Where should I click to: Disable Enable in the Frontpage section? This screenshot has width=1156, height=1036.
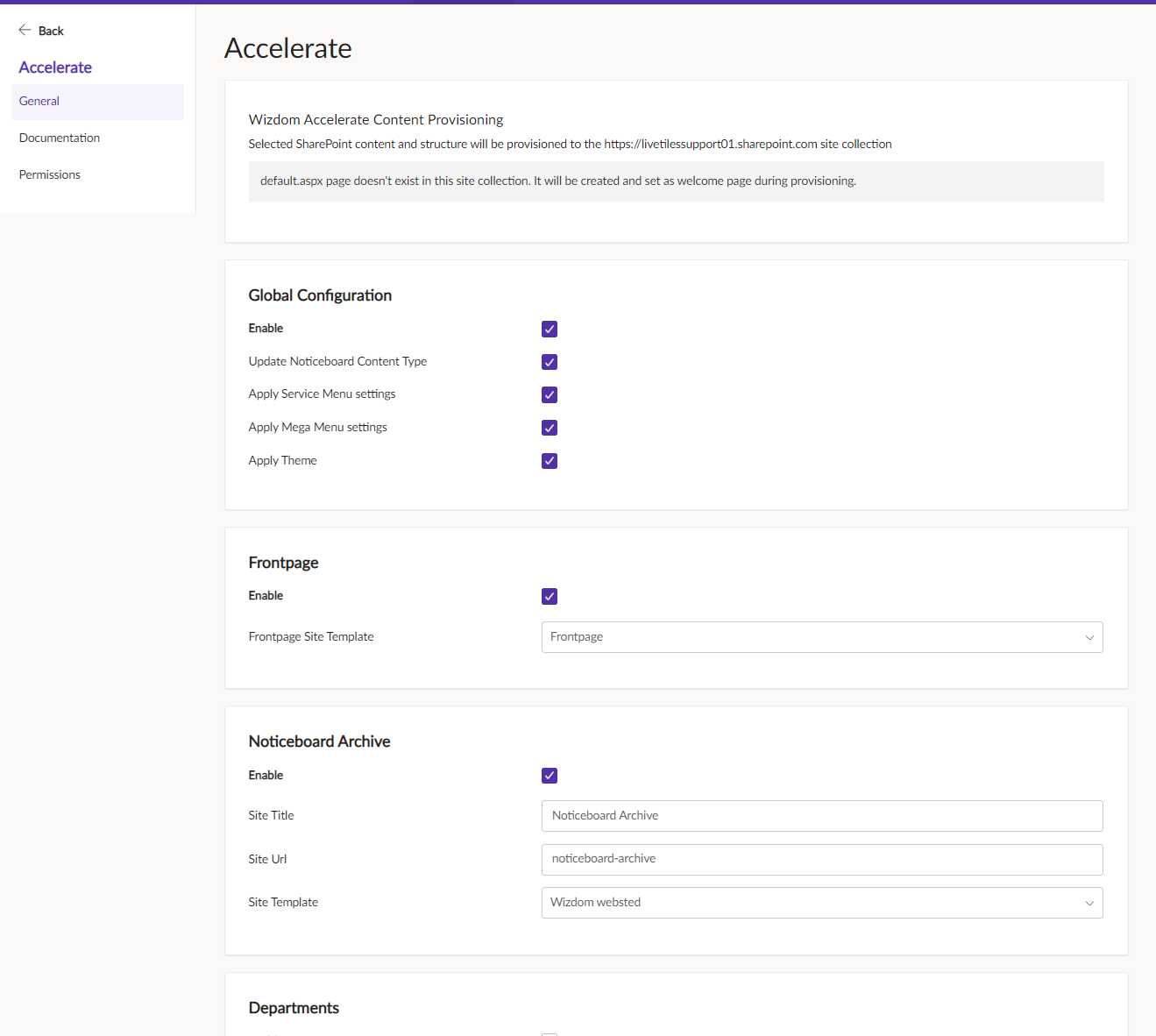[549, 596]
